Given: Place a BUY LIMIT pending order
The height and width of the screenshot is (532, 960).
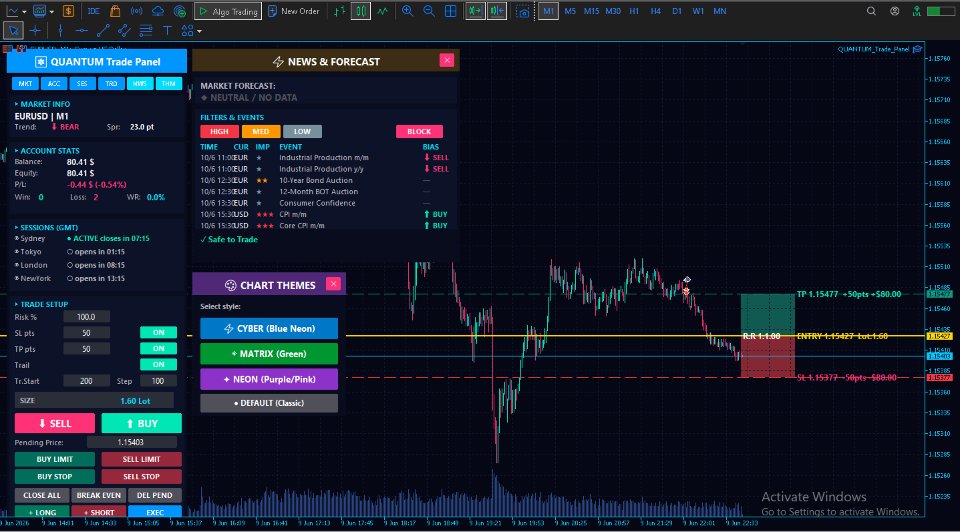Looking at the screenshot, I should coord(54,459).
